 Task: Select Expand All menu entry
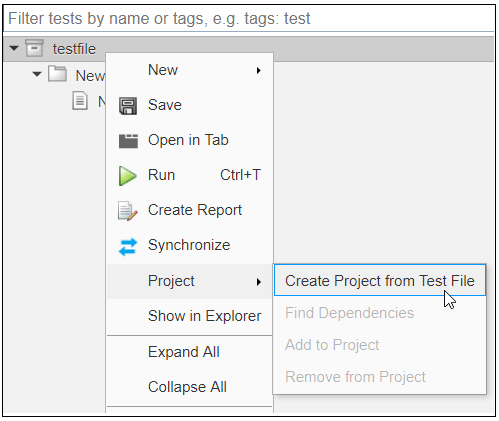point(190,352)
